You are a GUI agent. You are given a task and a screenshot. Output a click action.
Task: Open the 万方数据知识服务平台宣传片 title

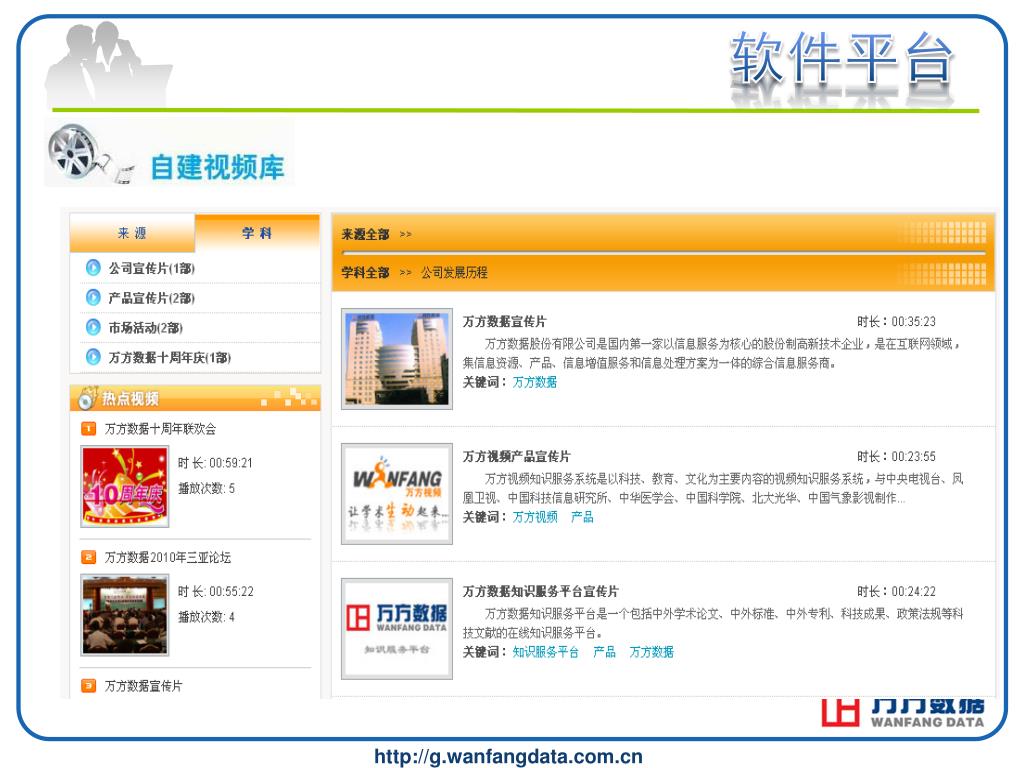(x=540, y=592)
